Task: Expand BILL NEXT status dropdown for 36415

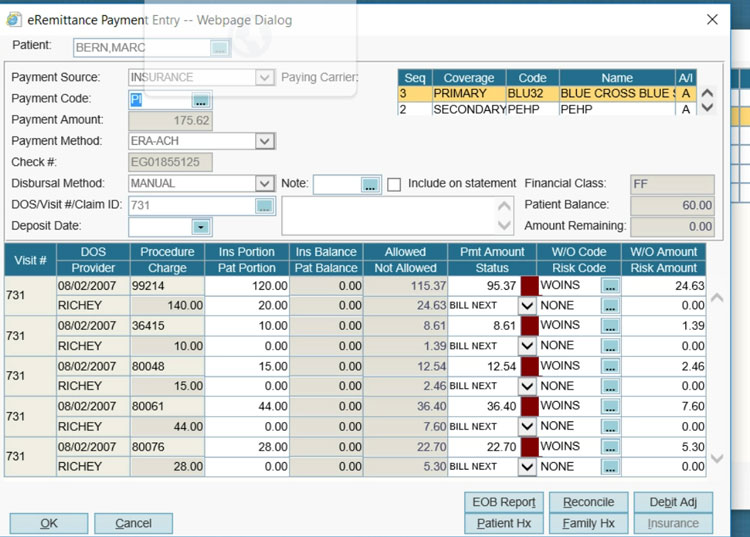Action: [527, 346]
